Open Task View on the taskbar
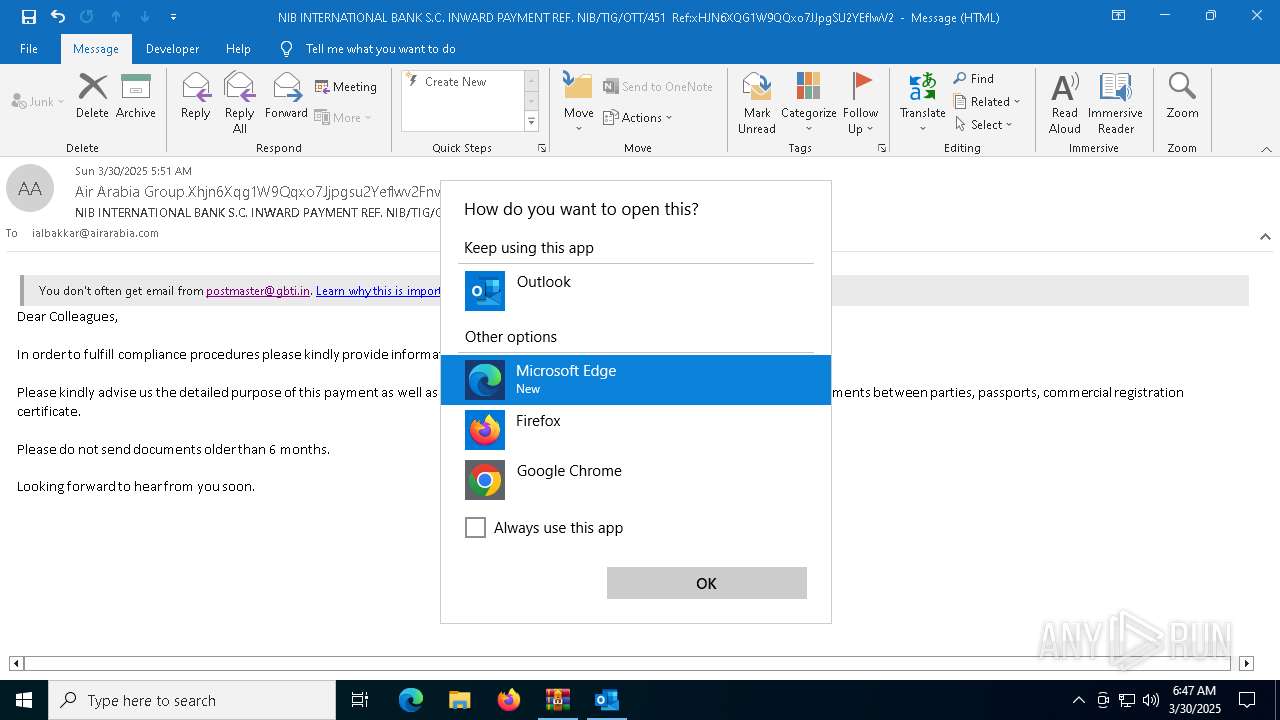This screenshot has height=720, width=1280. tap(360, 700)
